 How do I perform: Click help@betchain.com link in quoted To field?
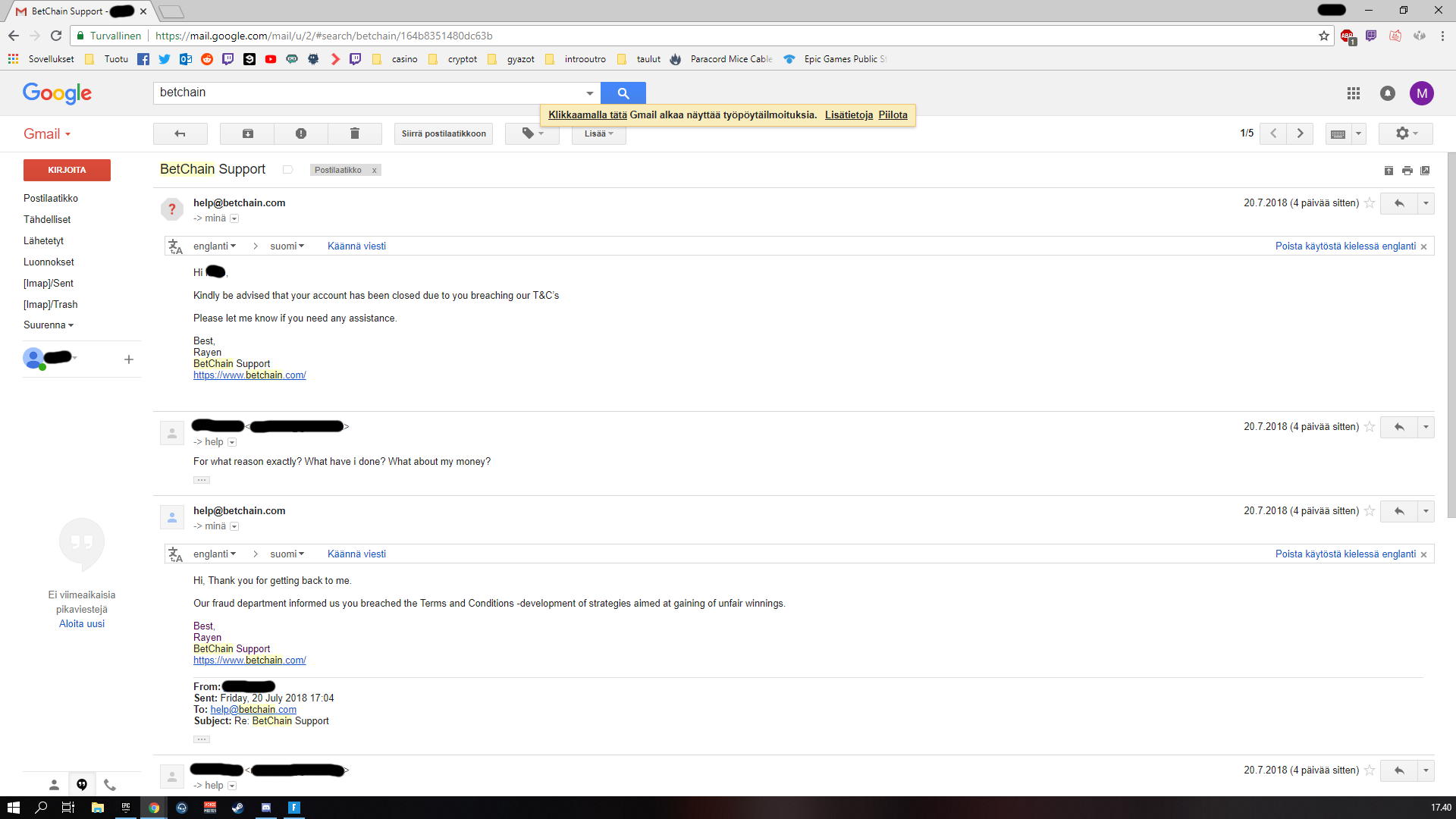tap(253, 710)
